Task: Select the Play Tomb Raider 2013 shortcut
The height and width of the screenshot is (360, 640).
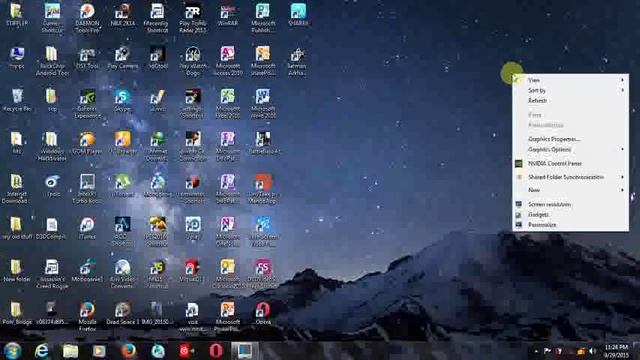Action: pyautogui.click(x=192, y=17)
